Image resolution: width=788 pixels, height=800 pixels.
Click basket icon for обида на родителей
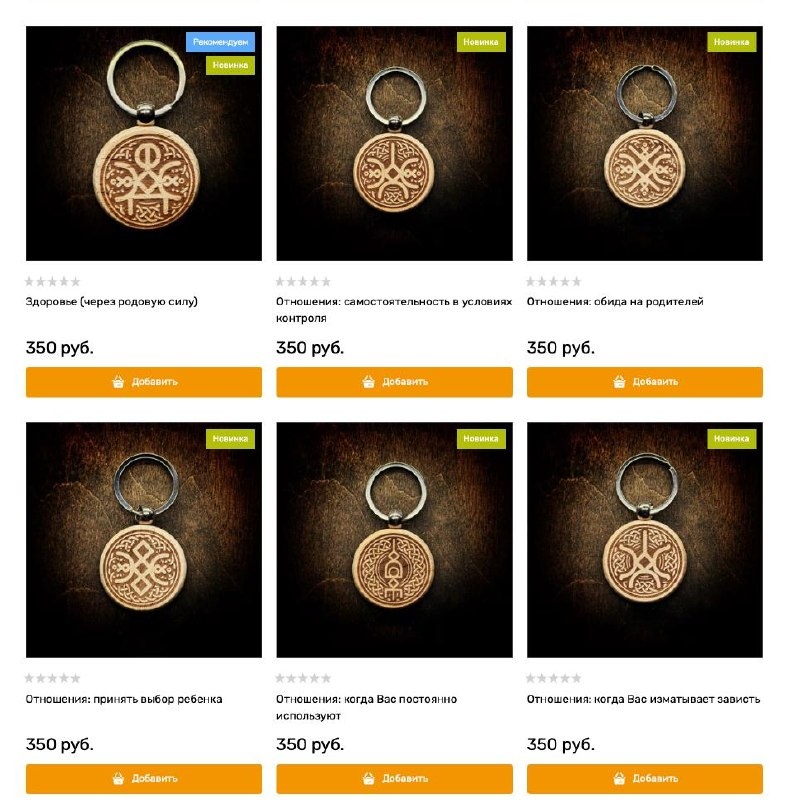(x=619, y=381)
